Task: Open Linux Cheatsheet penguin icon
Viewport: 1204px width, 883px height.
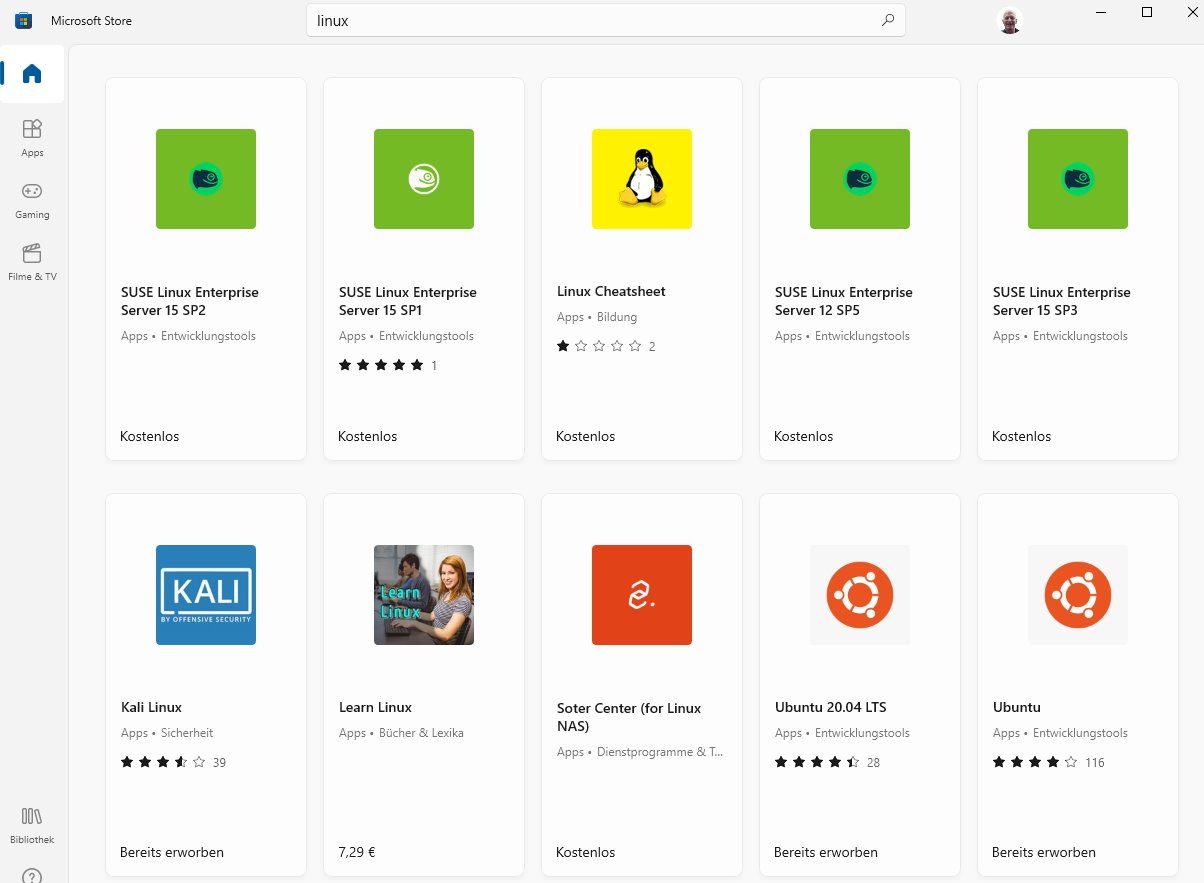Action: [x=642, y=179]
